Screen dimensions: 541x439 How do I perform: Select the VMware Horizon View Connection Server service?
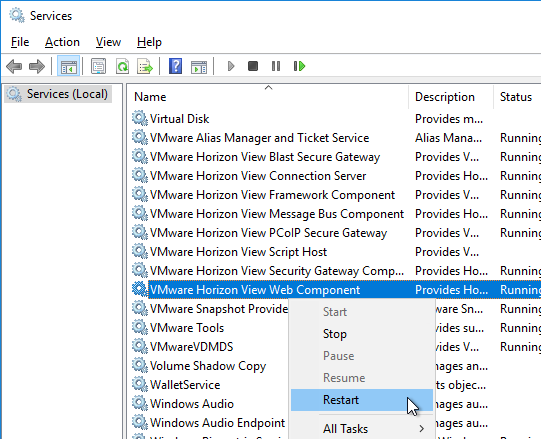click(x=258, y=176)
